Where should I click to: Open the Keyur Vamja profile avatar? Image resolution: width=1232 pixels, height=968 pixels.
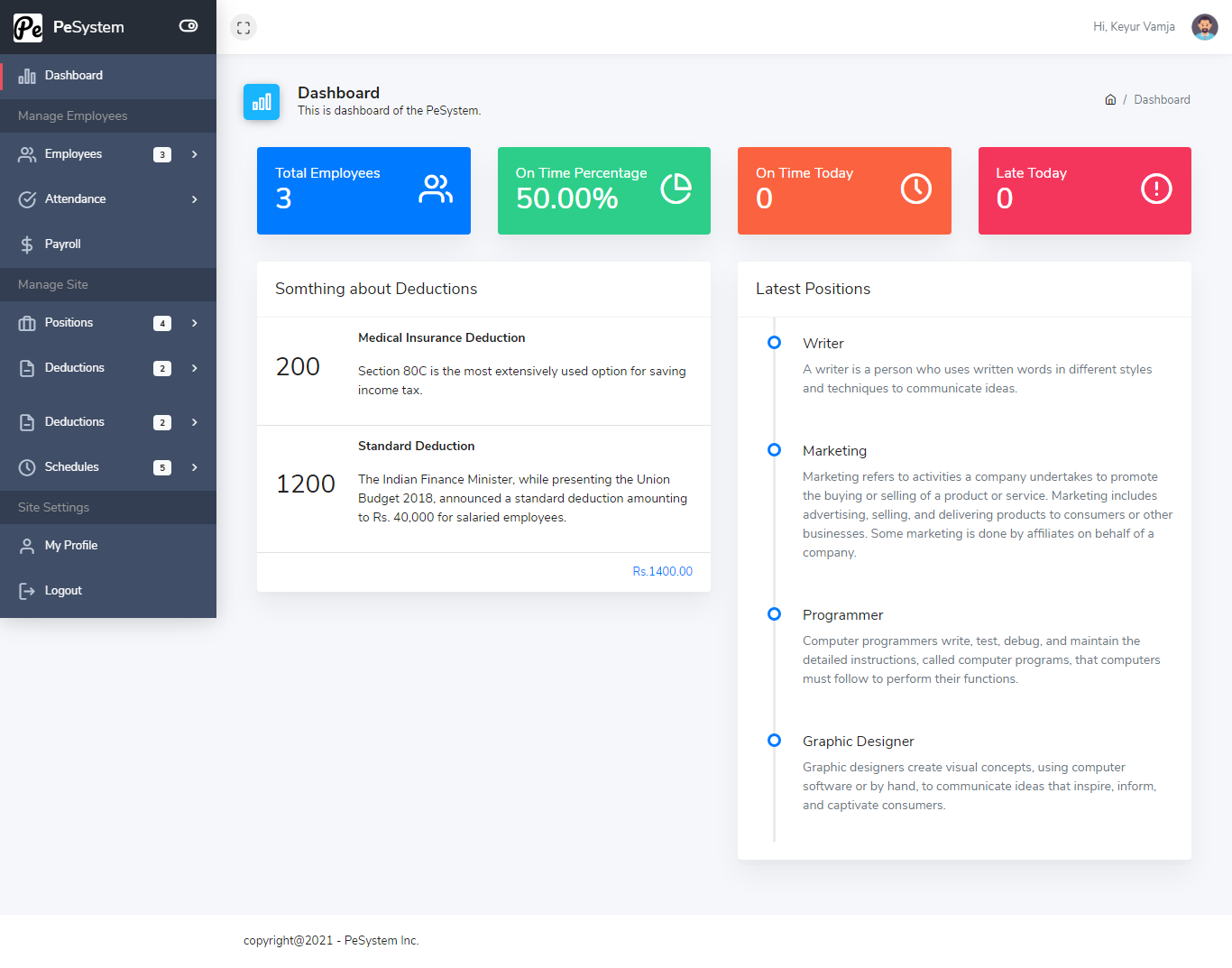coord(1204,26)
